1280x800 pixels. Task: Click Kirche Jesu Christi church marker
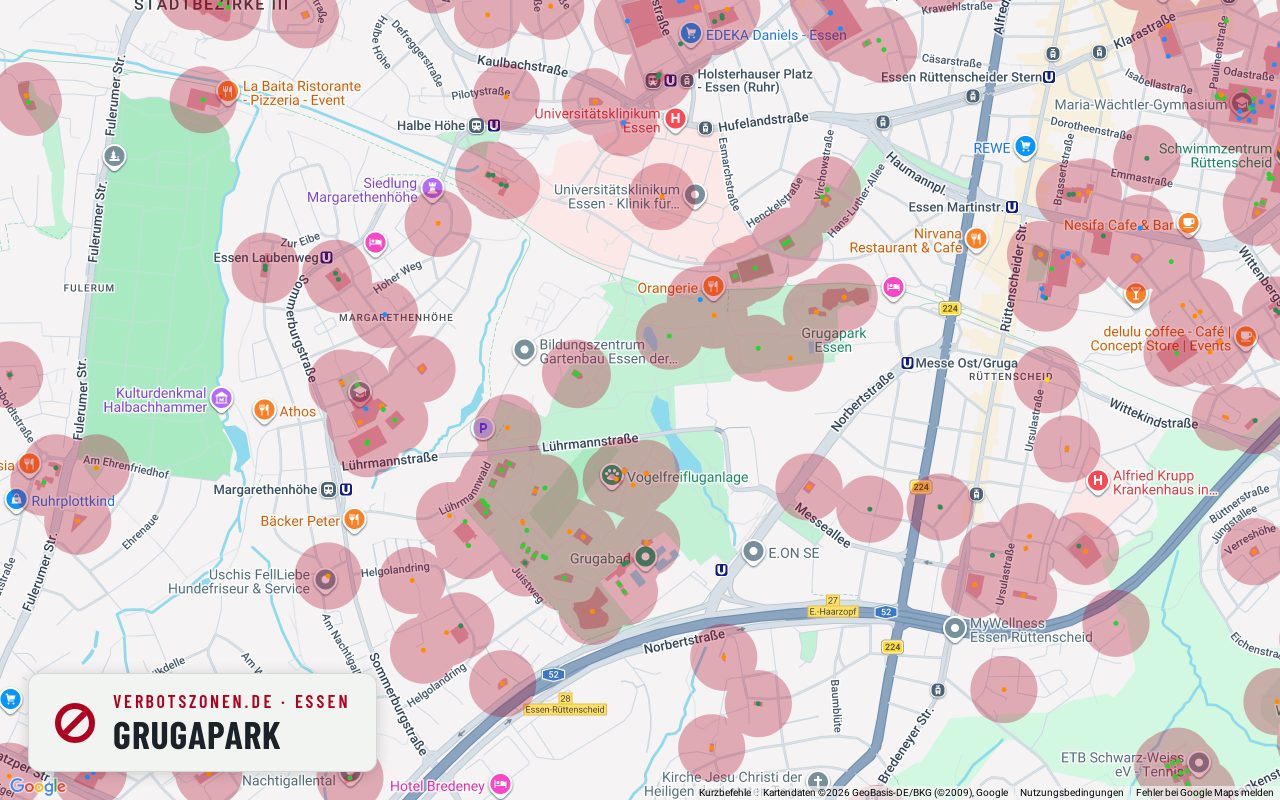pyautogui.click(x=818, y=781)
